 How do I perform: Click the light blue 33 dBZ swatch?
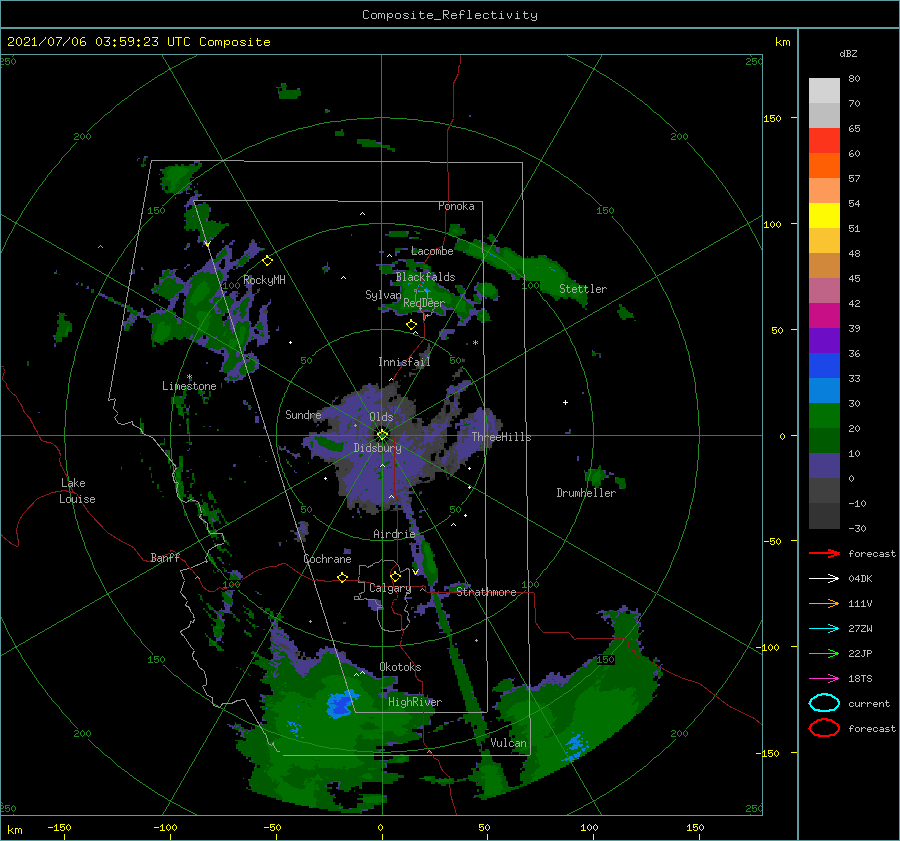824,390
